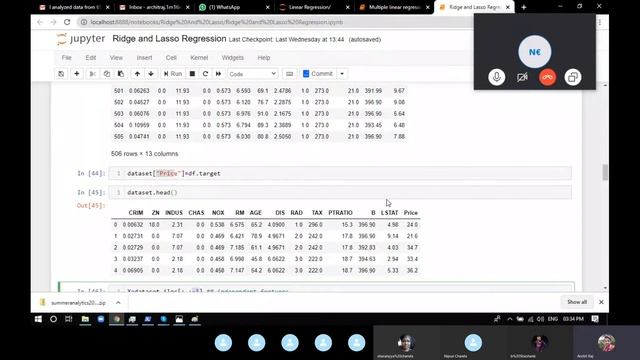Open the View menu
Image resolution: width=640 pixels, height=360 pixels.
tap(116, 58)
